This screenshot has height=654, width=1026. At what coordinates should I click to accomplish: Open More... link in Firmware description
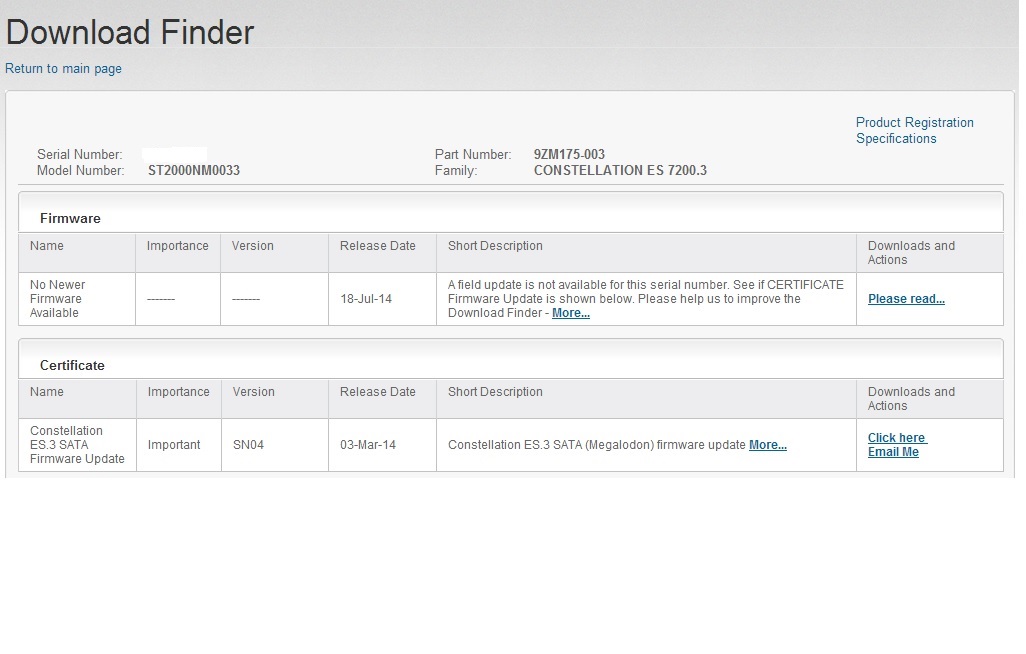(x=571, y=313)
